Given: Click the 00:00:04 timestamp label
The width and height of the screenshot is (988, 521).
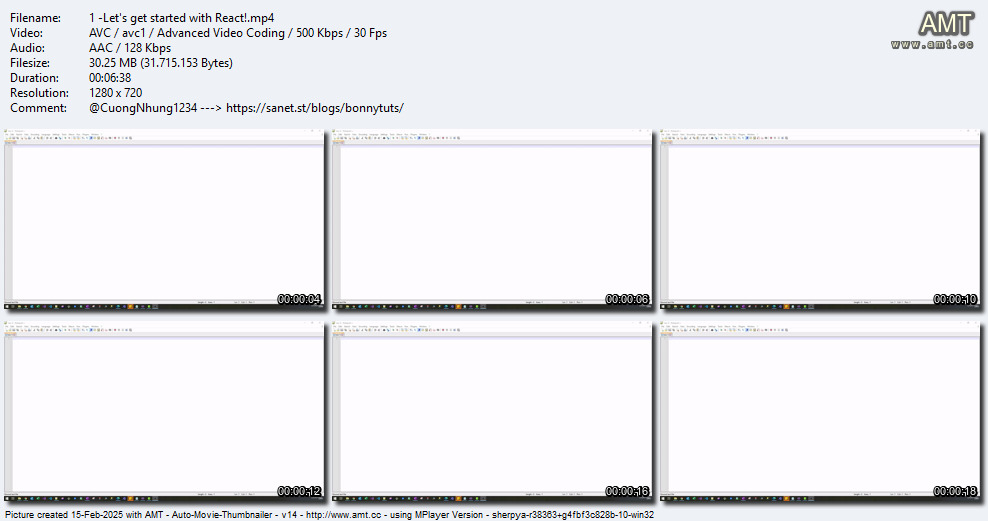Looking at the screenshot, I should pos(299,299).
